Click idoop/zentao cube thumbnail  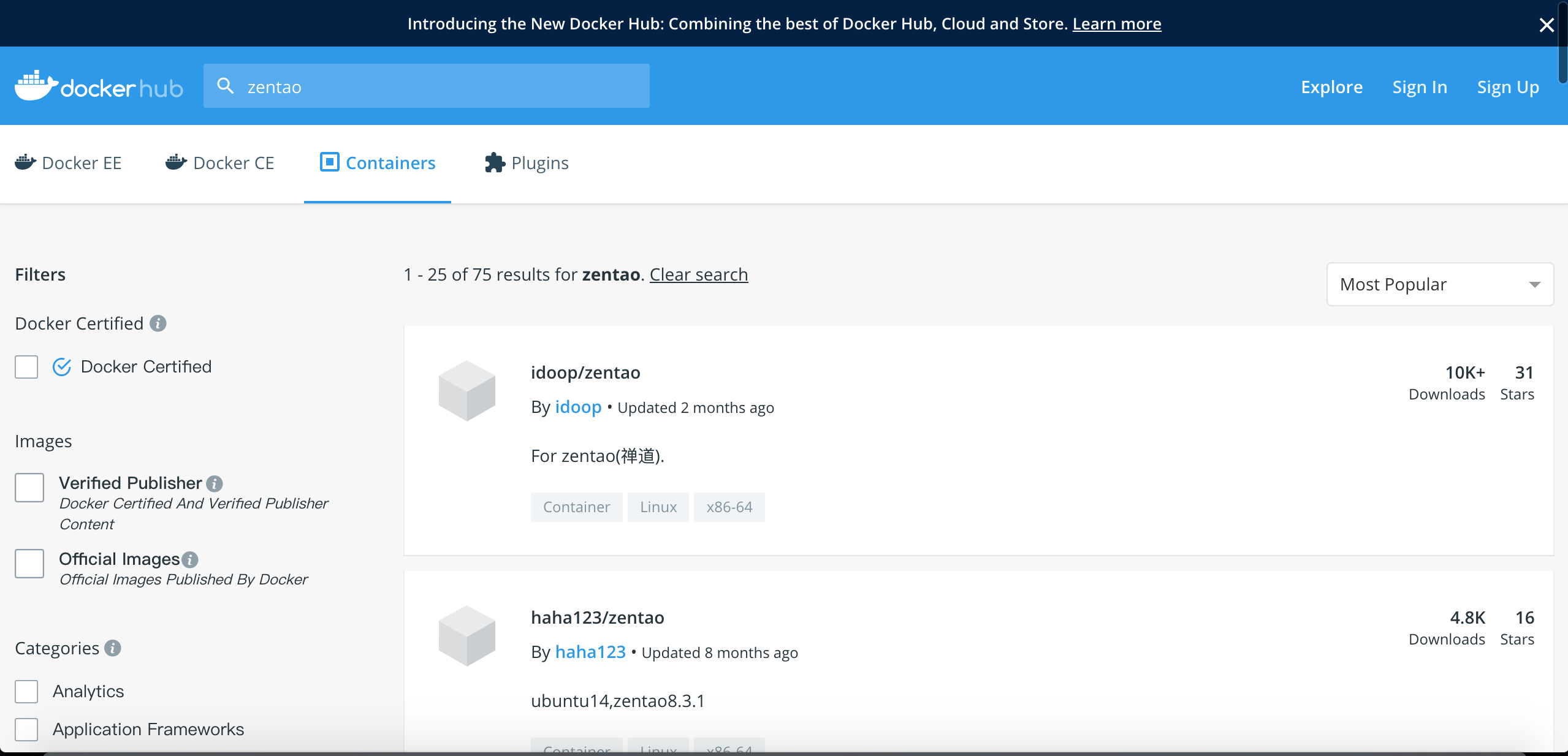[x=467, y=391]
